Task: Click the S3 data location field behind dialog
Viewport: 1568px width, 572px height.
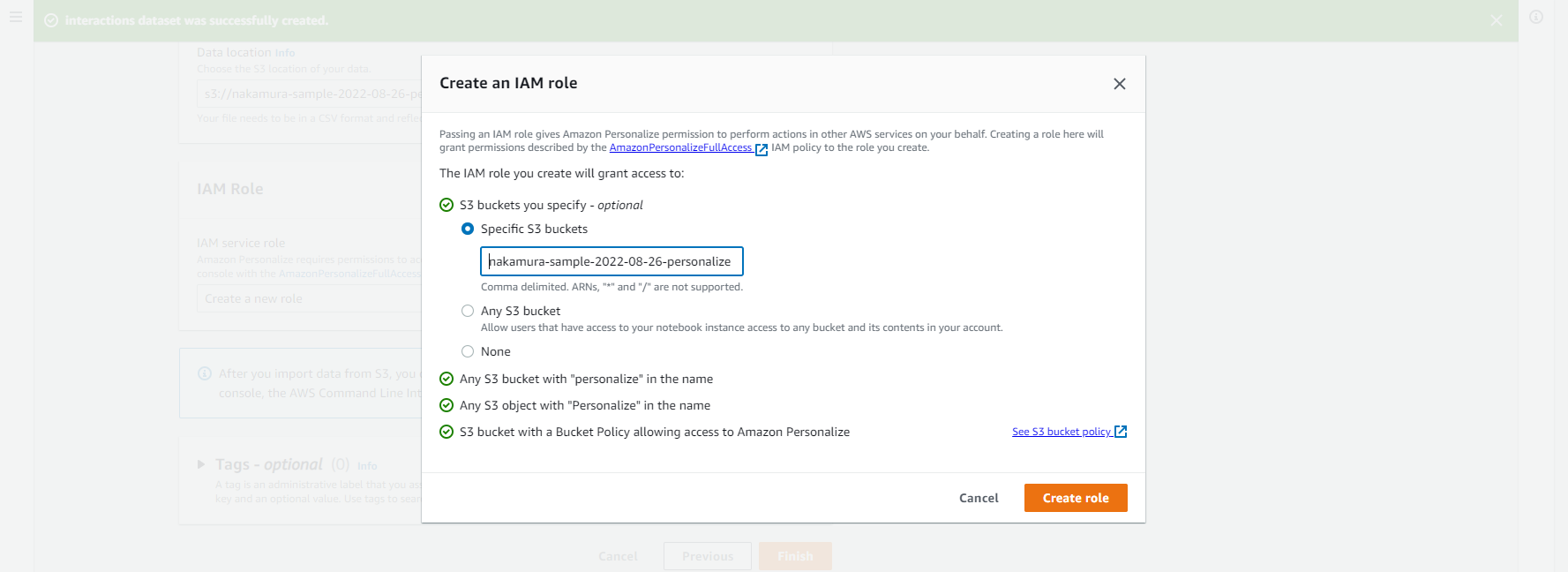Action: click(309, 94)
